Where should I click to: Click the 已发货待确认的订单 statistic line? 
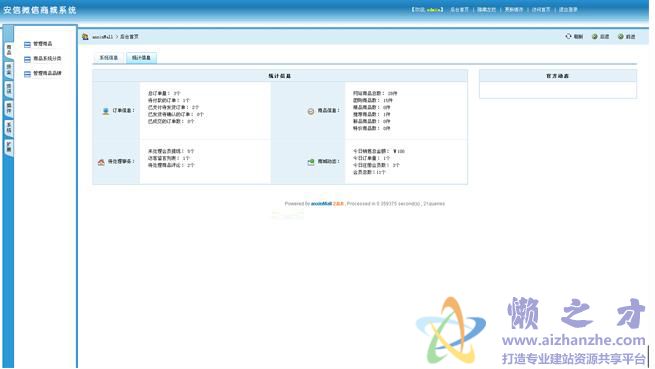175,115
